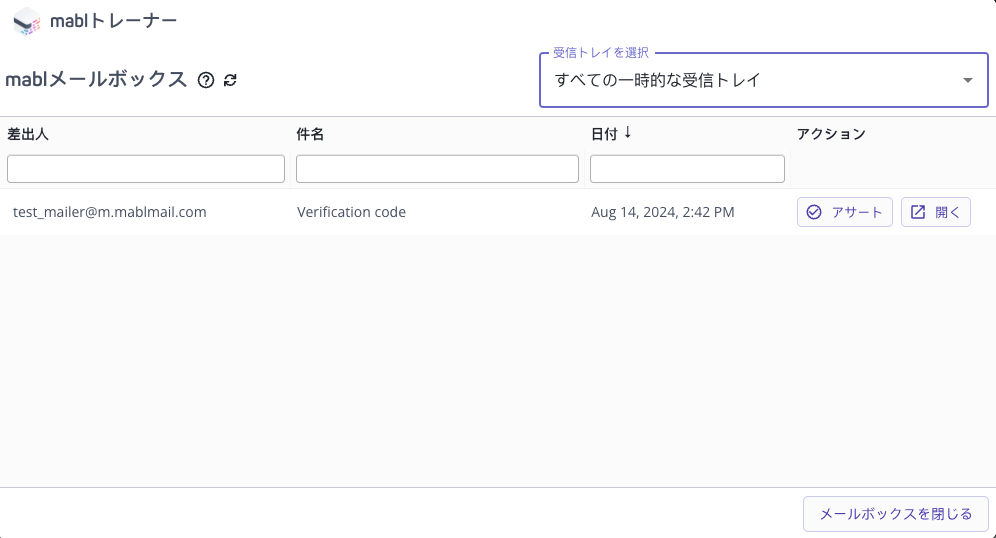Click メールボックスを閉じる button

point(896,514)
